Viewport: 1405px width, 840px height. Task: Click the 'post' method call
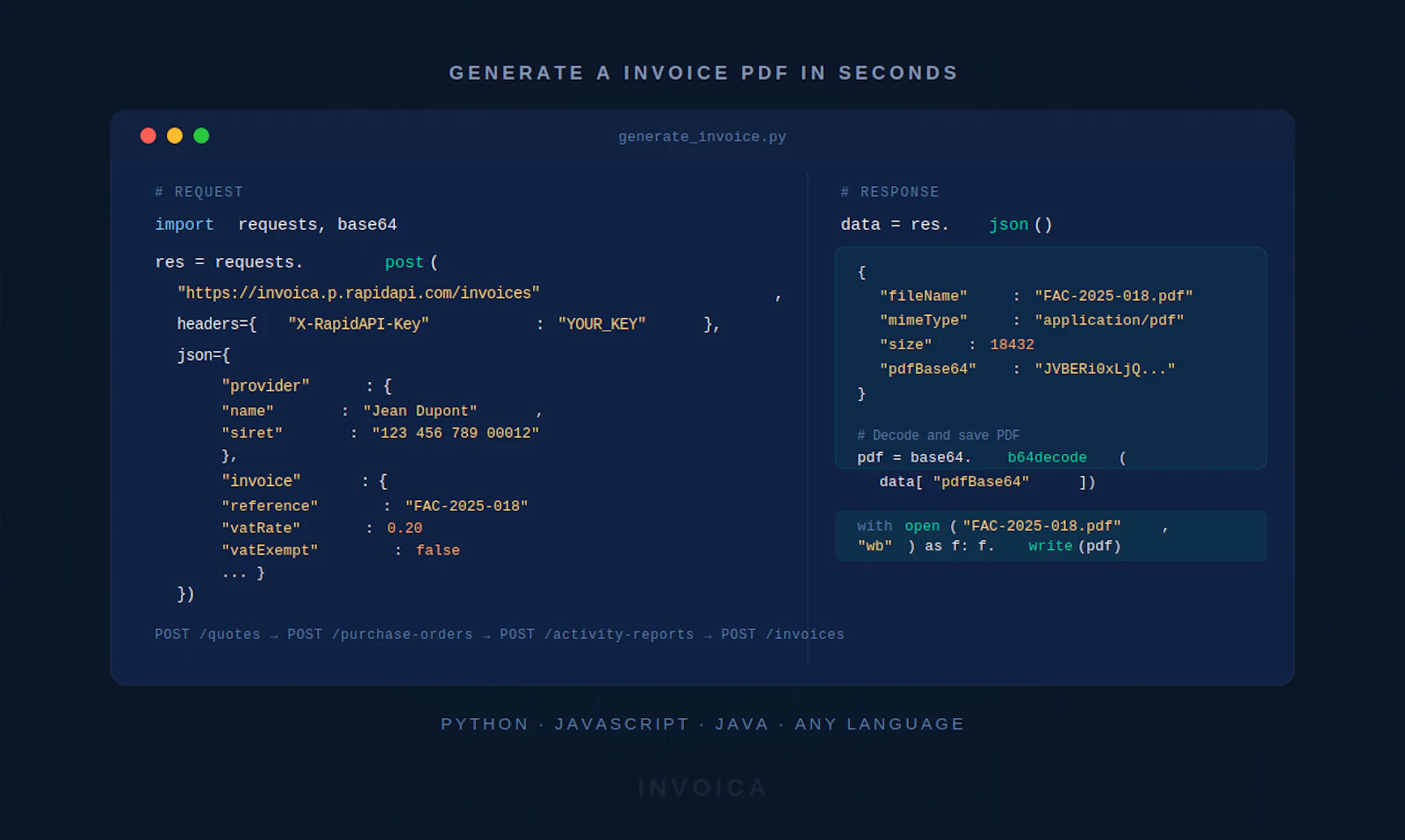[404, 262]
